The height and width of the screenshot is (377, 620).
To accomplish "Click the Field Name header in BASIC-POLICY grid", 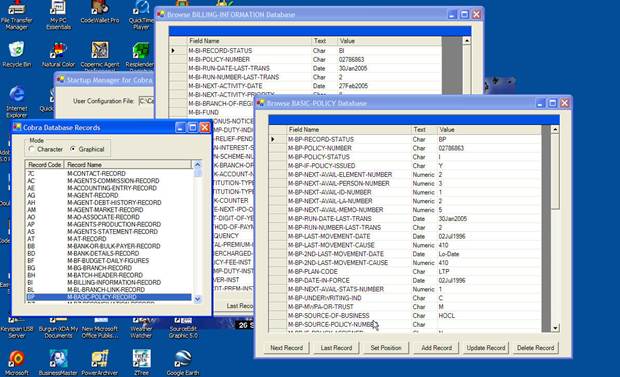I will click(349, 129).
